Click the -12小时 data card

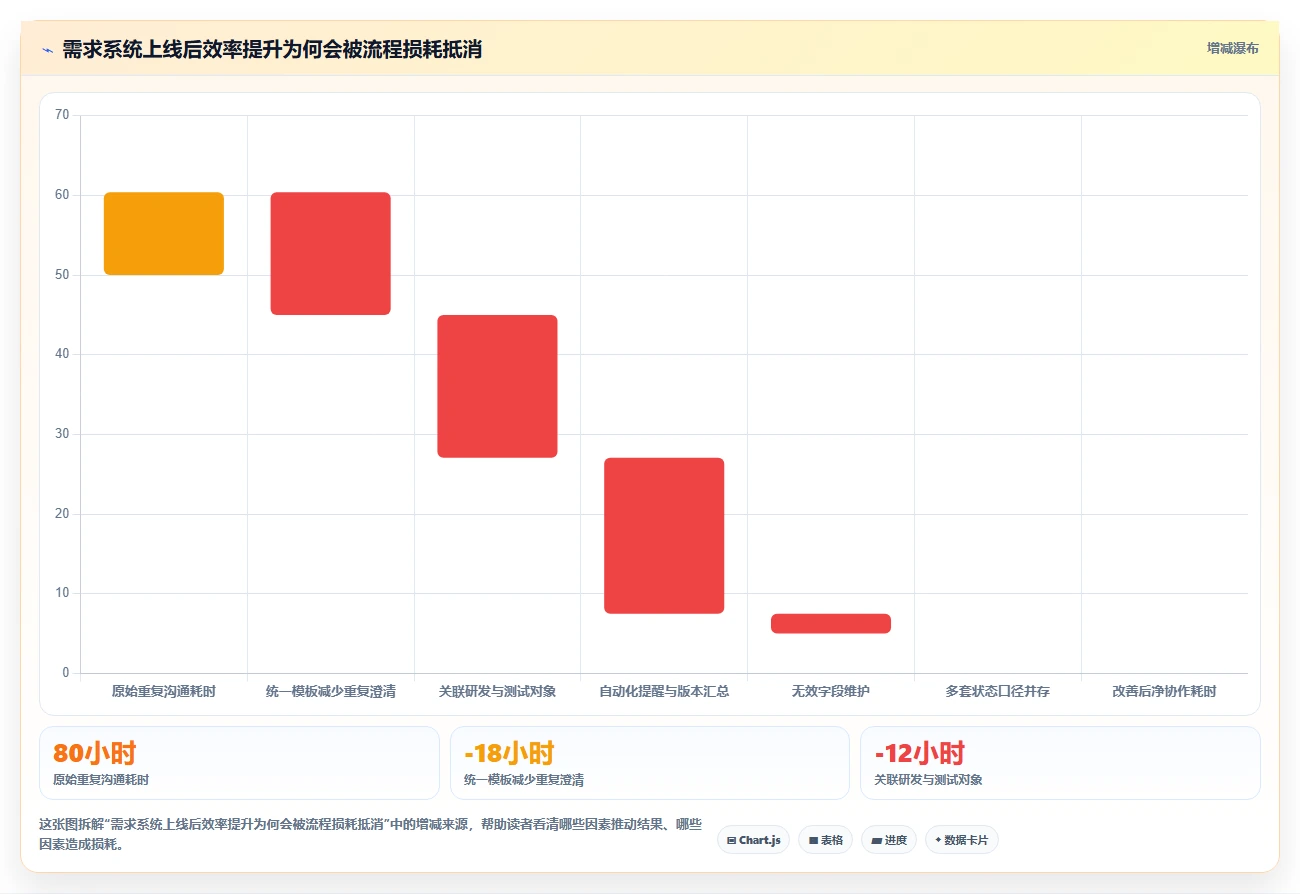[x=1060, y=763]
